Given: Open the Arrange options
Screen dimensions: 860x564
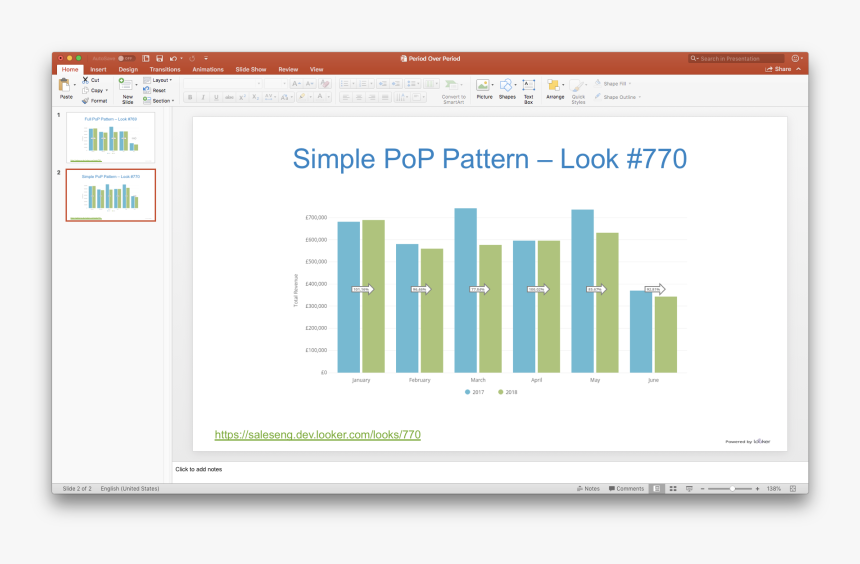Looking at the screenshot, I should (x=555, y=89).
